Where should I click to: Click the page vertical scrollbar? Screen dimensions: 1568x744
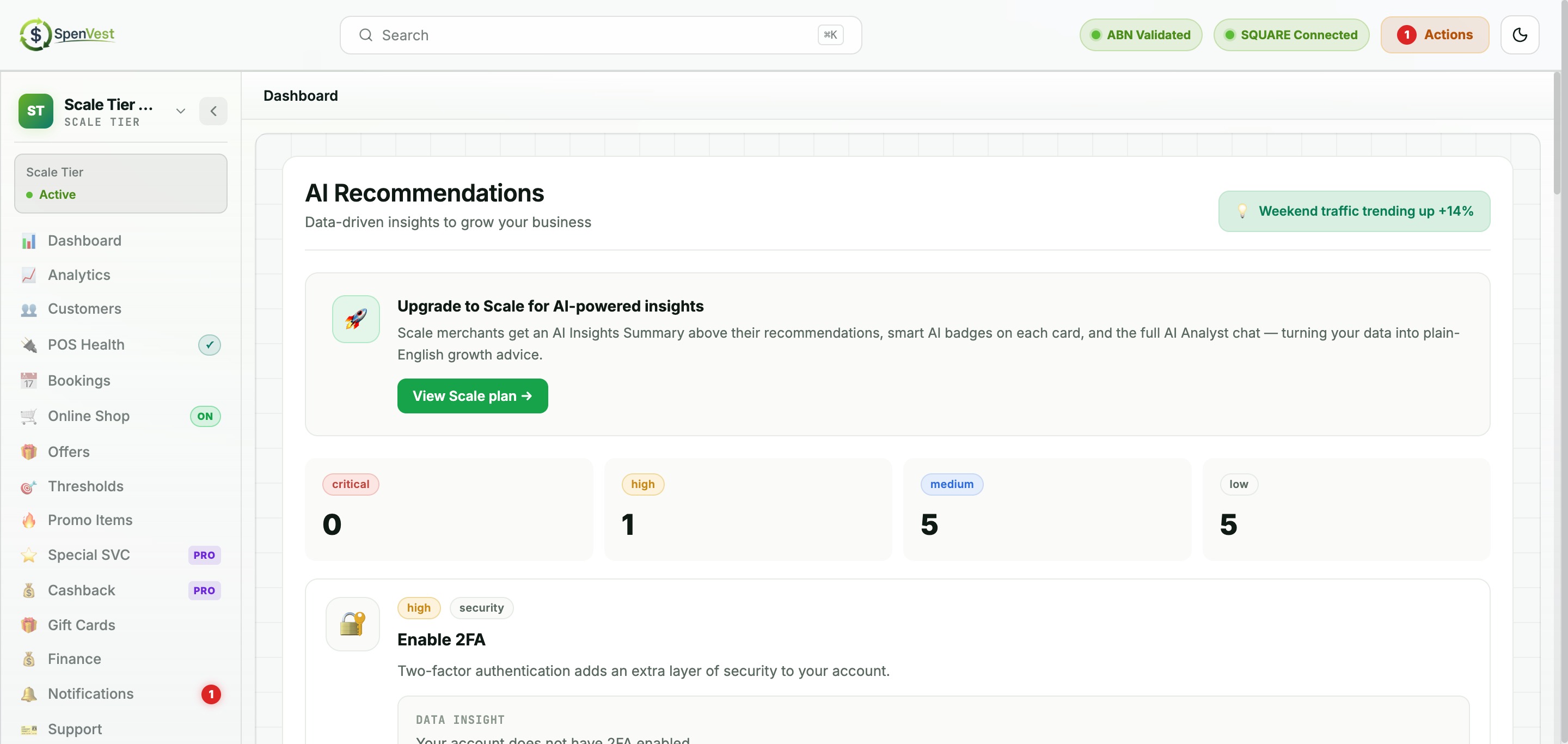(1557, 134)
